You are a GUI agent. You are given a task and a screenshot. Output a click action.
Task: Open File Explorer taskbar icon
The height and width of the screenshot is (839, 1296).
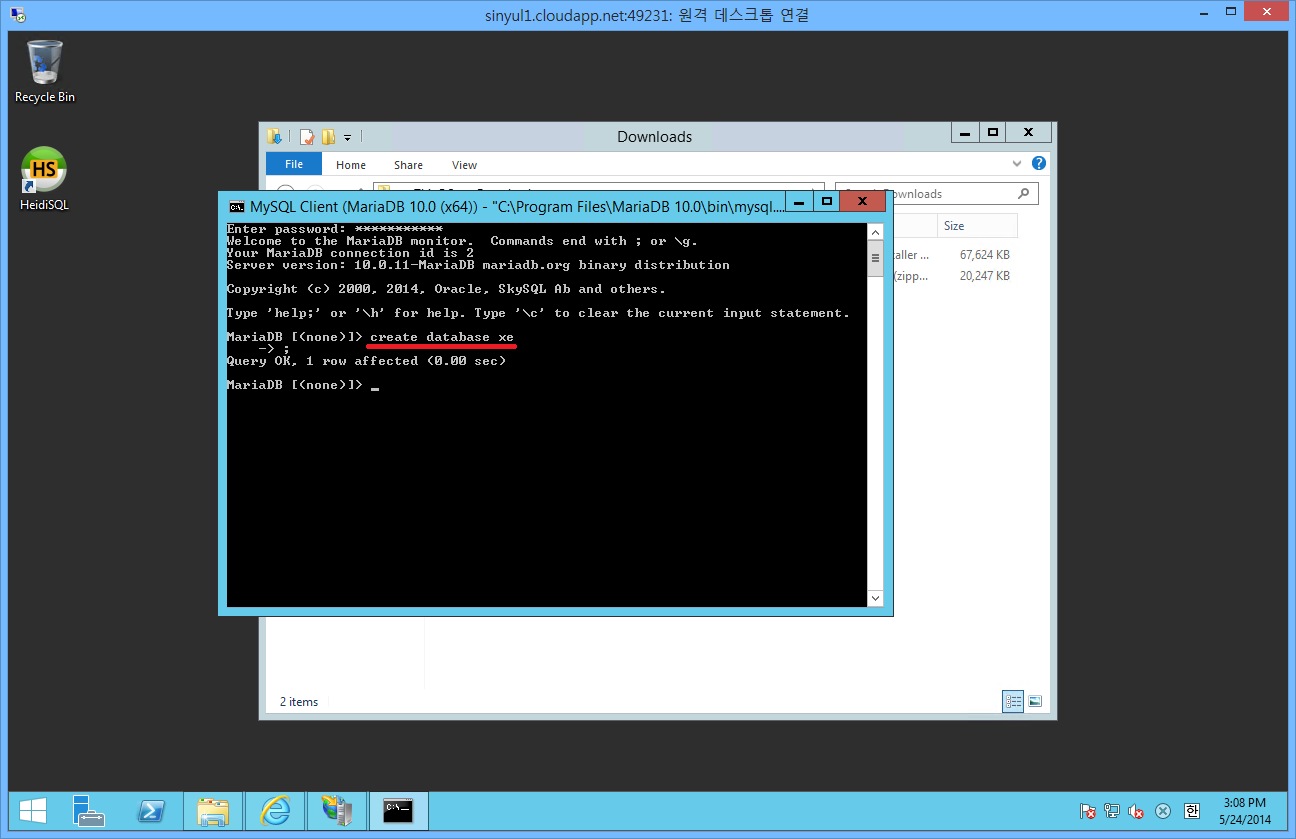point(213,811)
